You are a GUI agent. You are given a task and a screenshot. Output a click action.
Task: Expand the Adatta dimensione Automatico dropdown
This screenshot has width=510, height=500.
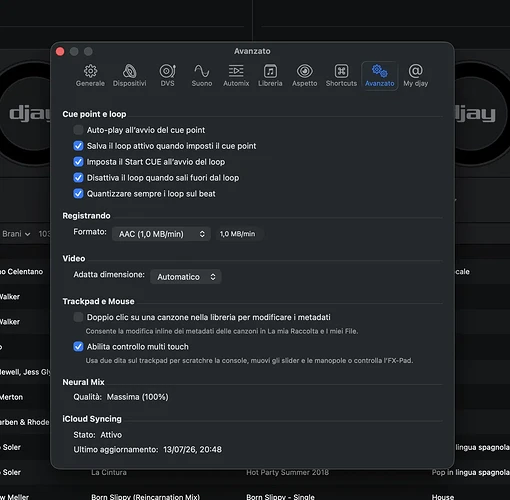pos(186,277)
